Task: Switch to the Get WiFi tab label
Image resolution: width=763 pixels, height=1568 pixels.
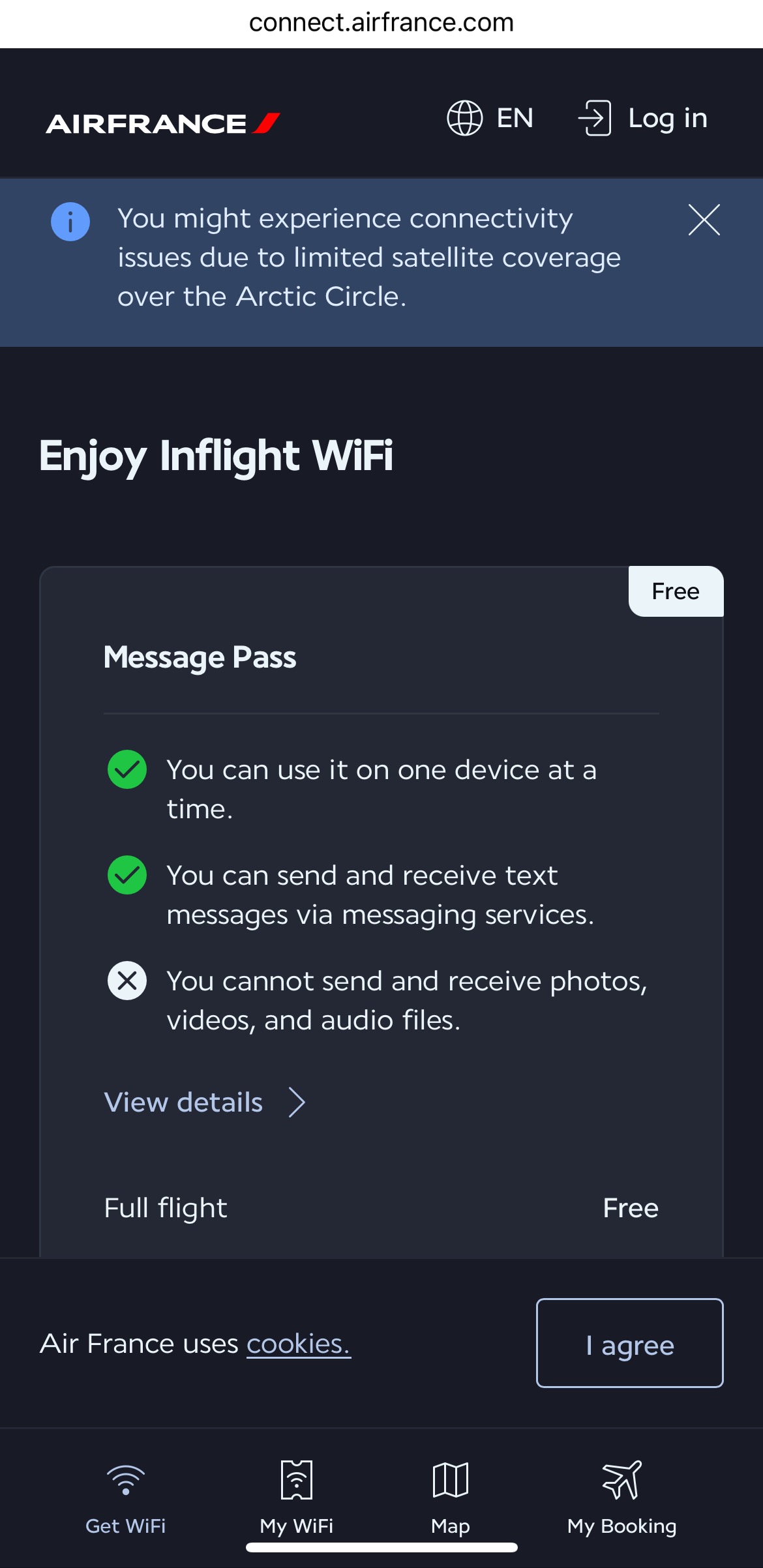Action: (x=126, y=1526)
